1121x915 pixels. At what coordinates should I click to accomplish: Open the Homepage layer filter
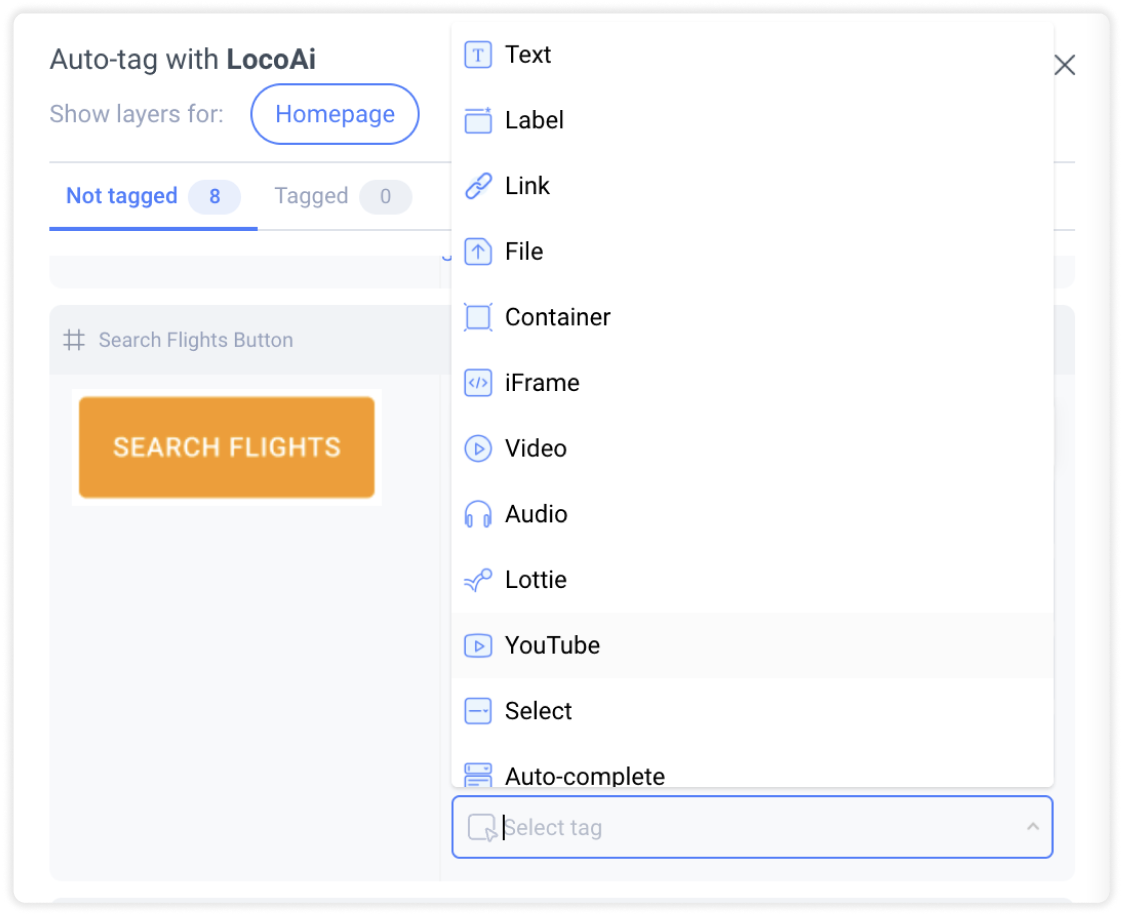[335, 114]
